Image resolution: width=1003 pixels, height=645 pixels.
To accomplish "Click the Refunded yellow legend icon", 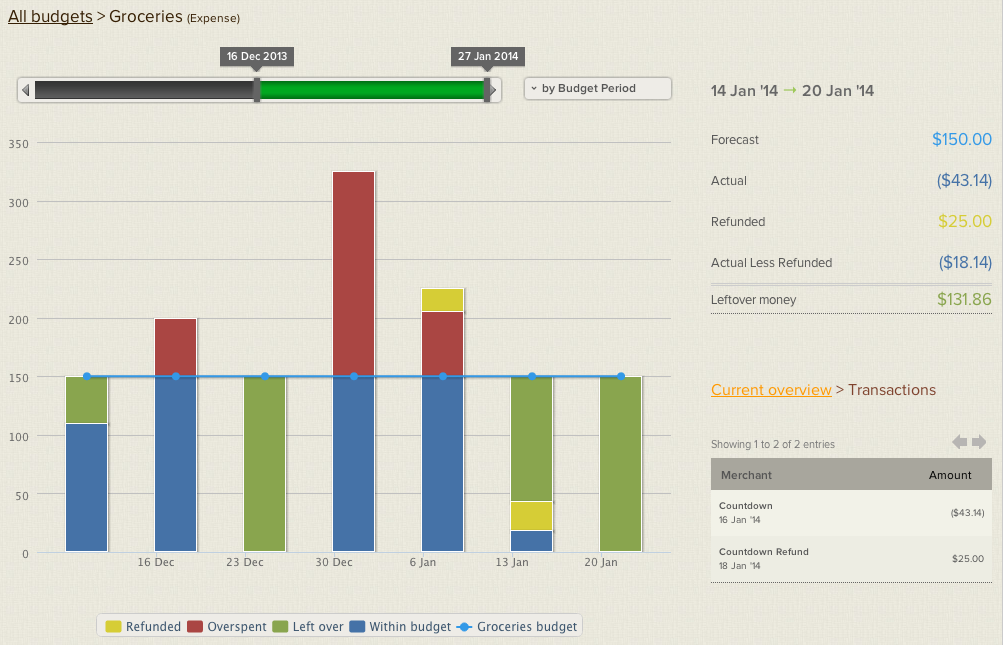I will tap(113, 627).
